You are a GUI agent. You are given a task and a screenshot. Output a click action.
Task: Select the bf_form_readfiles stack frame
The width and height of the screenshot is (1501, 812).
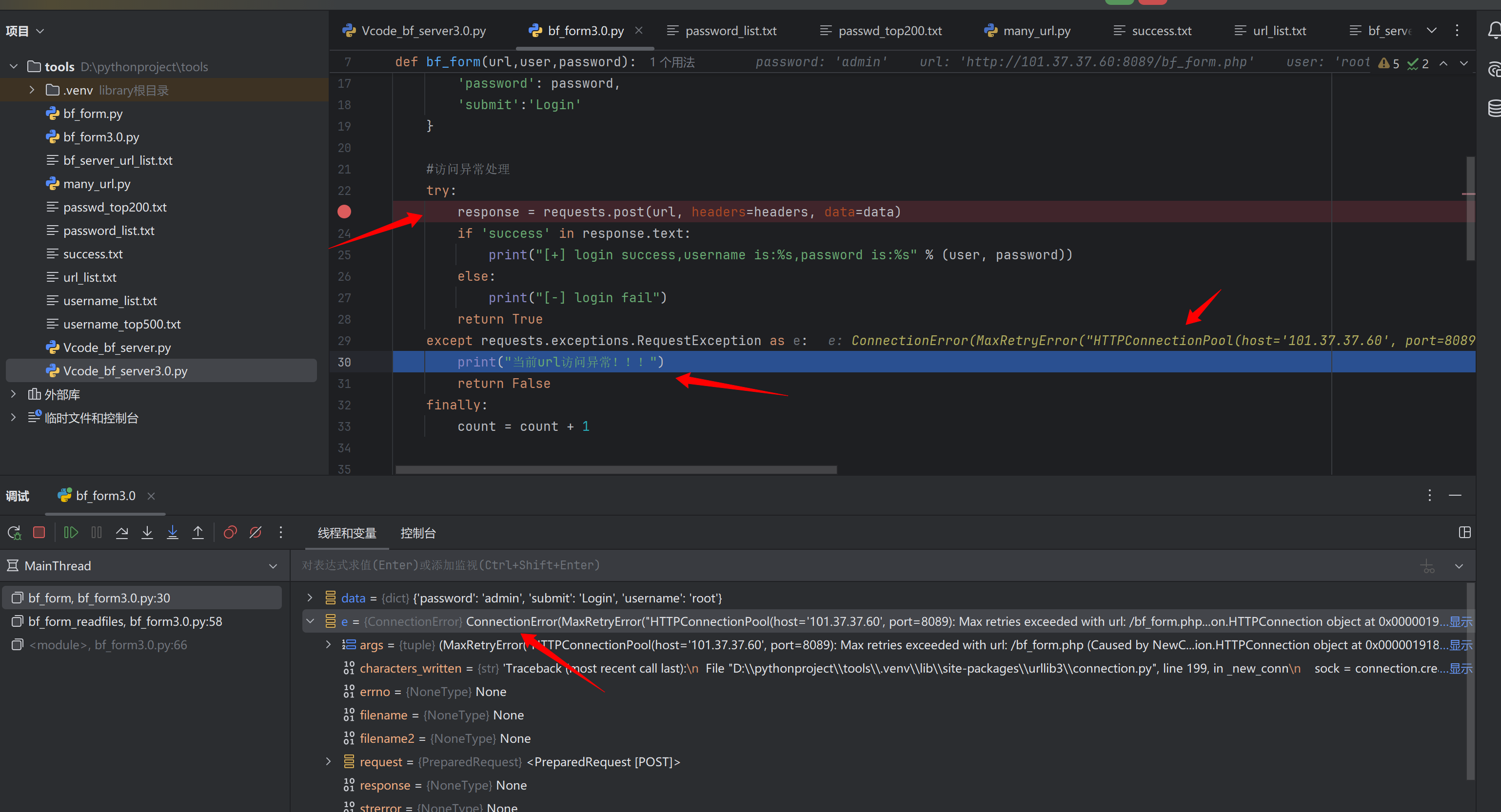tap(125, 621)
